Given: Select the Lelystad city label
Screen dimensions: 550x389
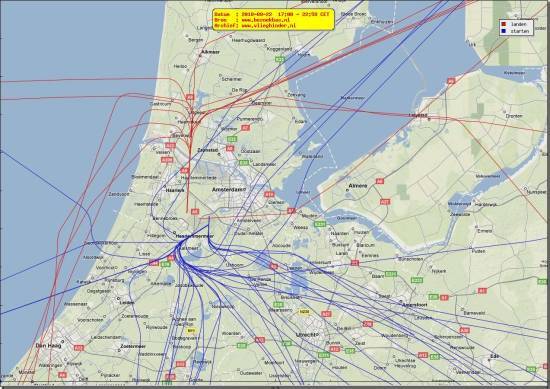Looking at the screenshot, I should tap(418, 115).
